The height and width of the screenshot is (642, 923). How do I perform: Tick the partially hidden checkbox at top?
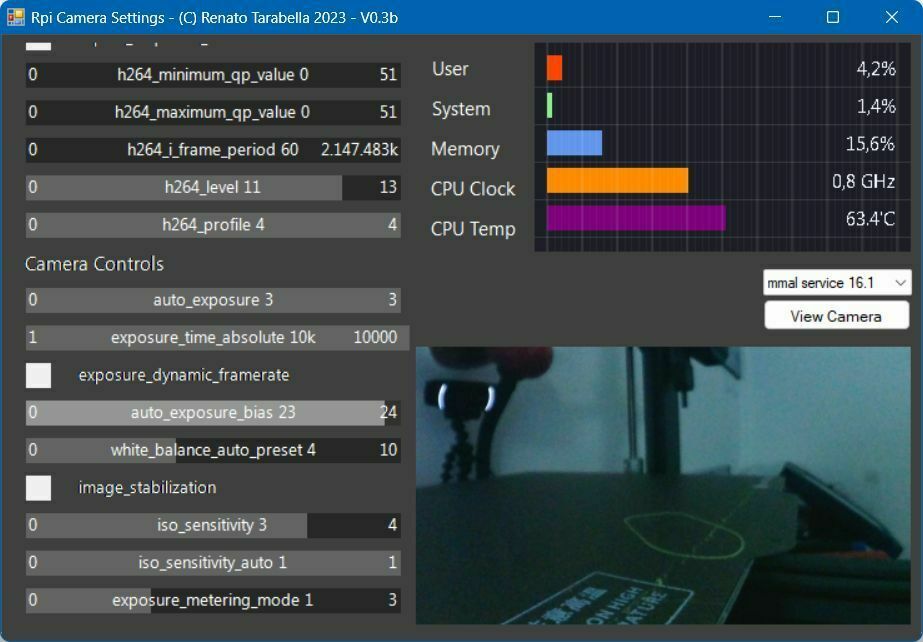point(38,45)
